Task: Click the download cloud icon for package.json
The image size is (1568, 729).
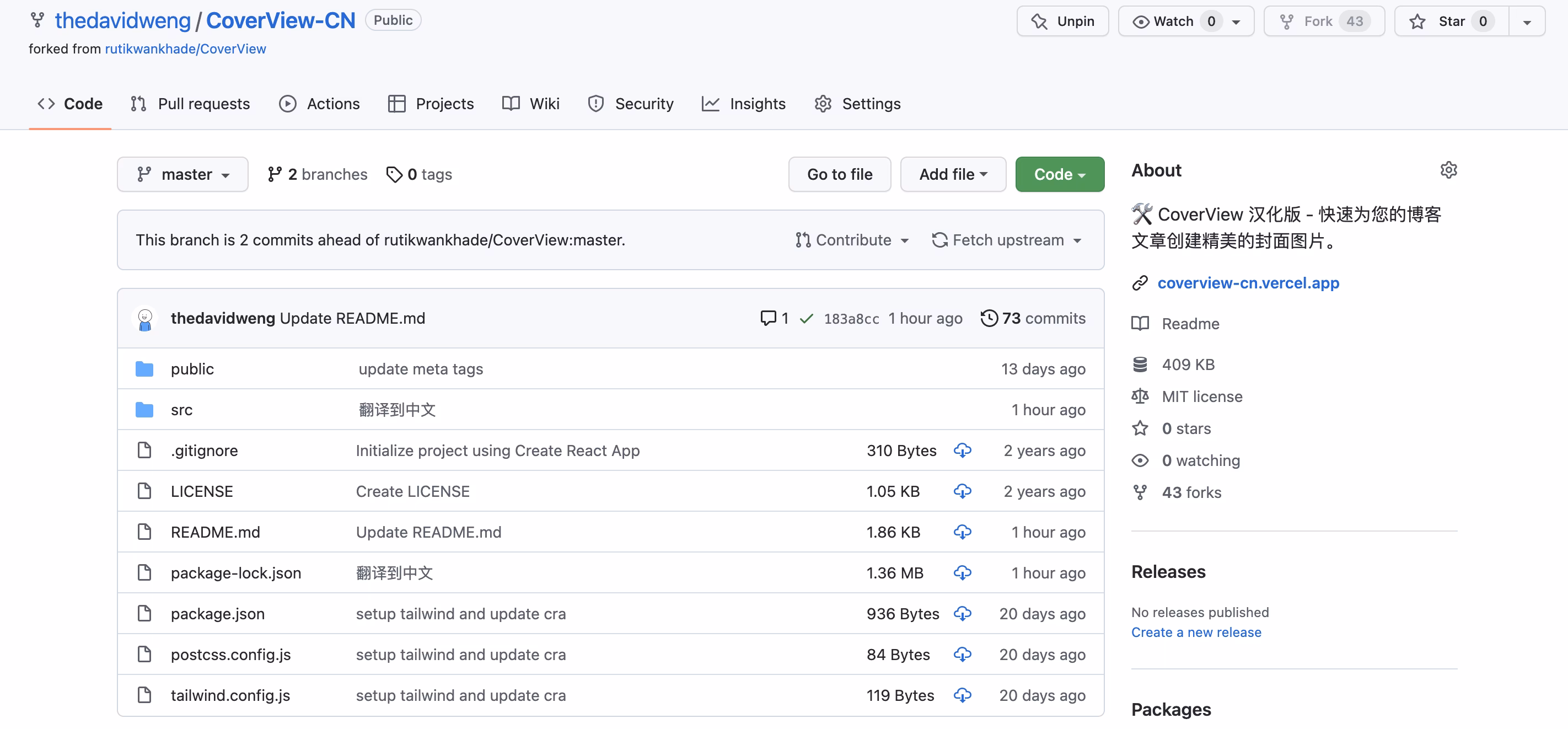Action: coord(962,613)
